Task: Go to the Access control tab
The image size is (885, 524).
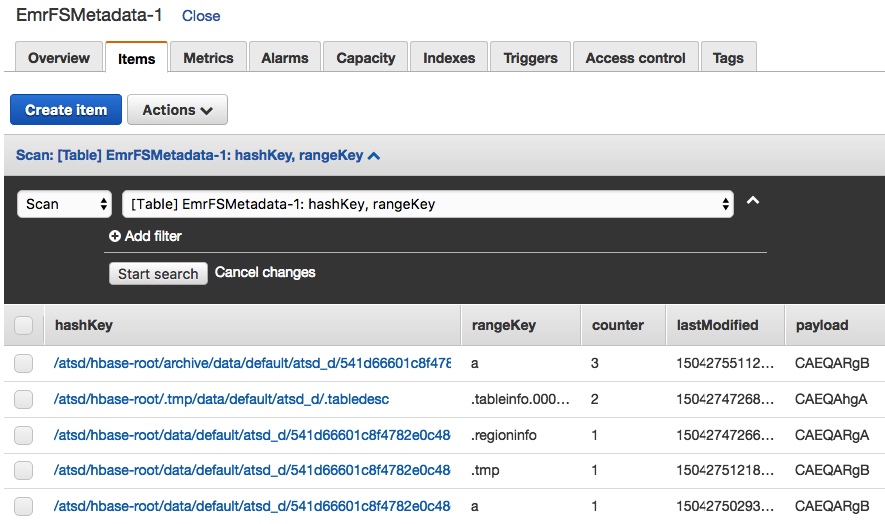Action: [x=635, y=58]
